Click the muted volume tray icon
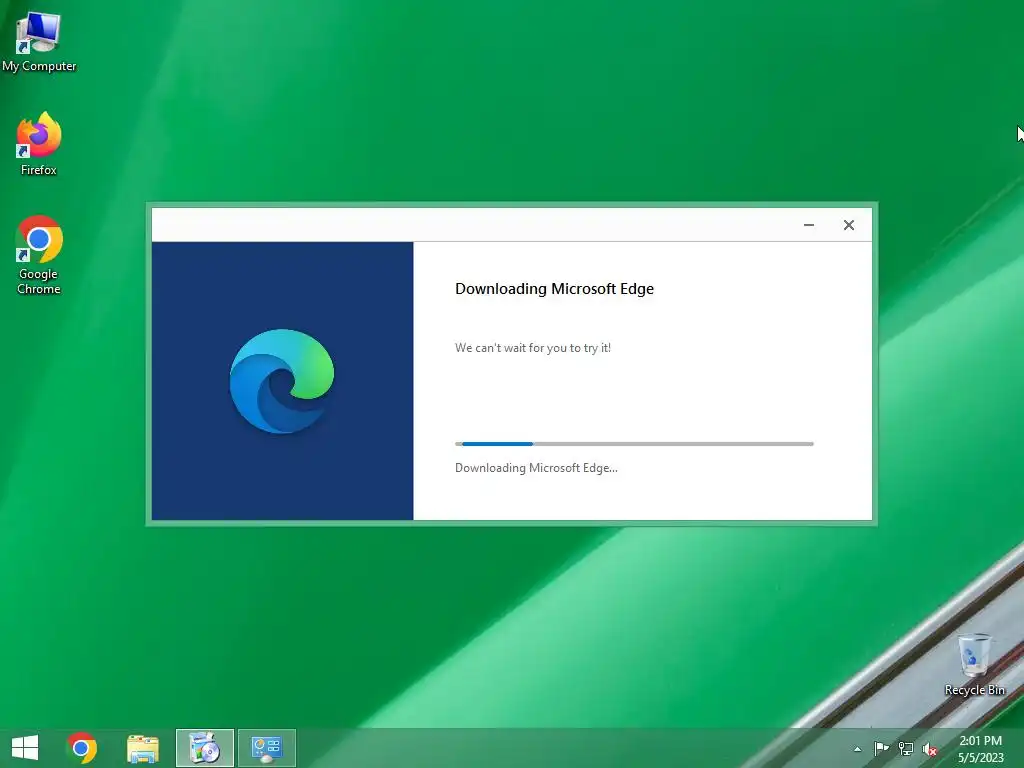The height and width of the screenshot is (768, 1024). (930, 749)
